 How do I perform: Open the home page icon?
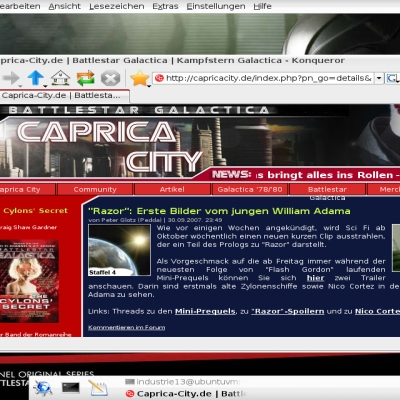click(x=60, y=78)
